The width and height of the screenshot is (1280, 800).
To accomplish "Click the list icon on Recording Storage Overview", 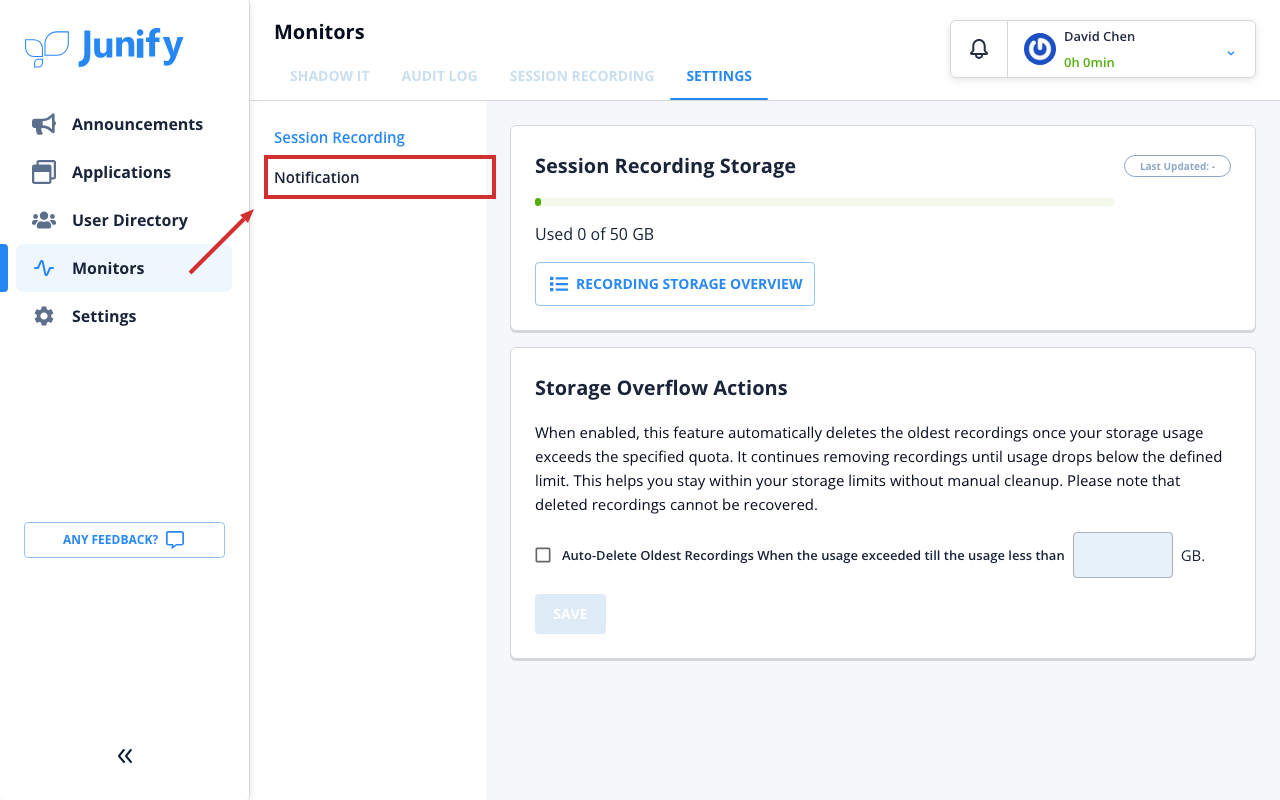I will [559, 284].
